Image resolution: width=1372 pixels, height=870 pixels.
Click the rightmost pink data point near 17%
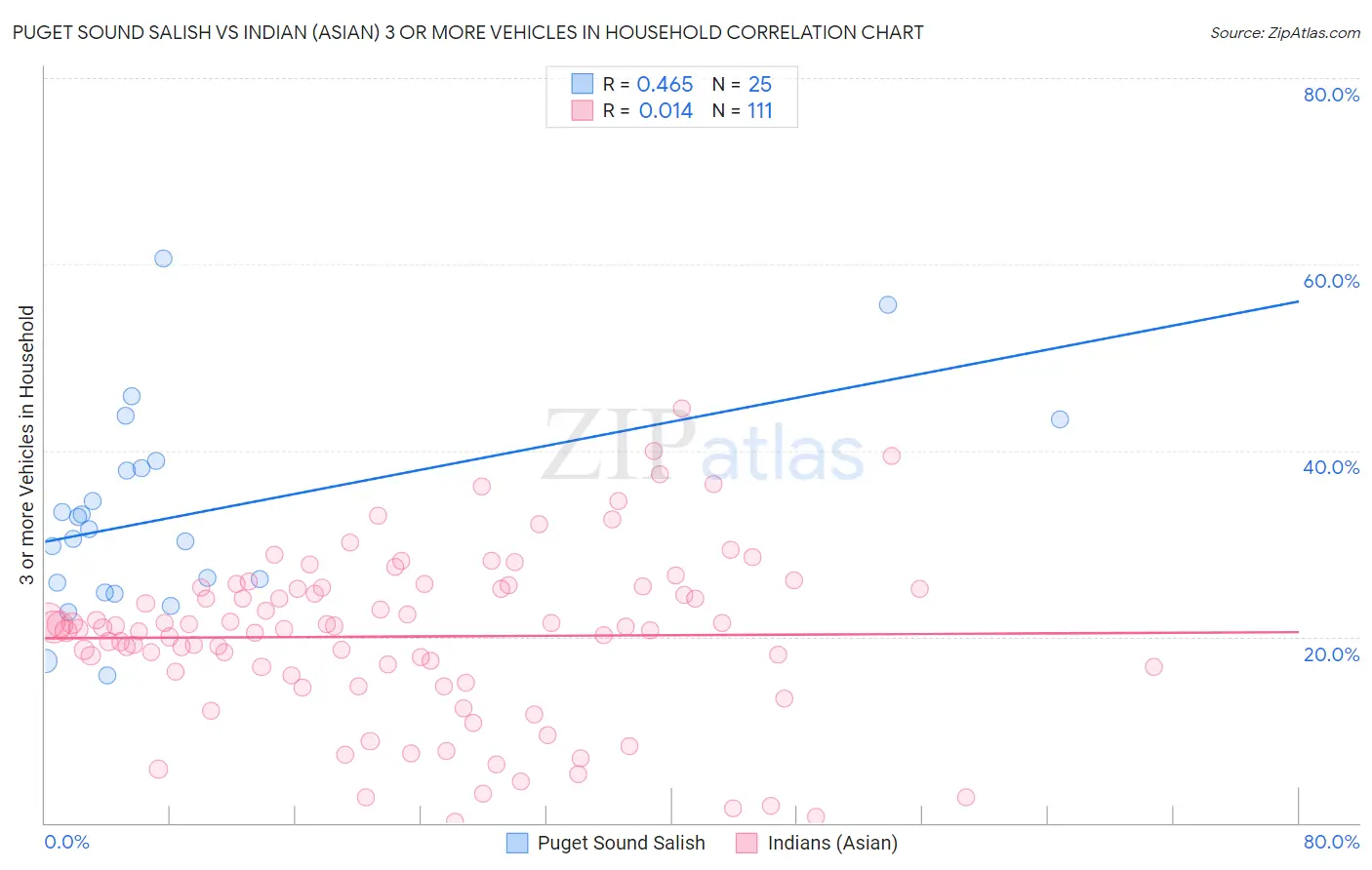point(1153,667)
